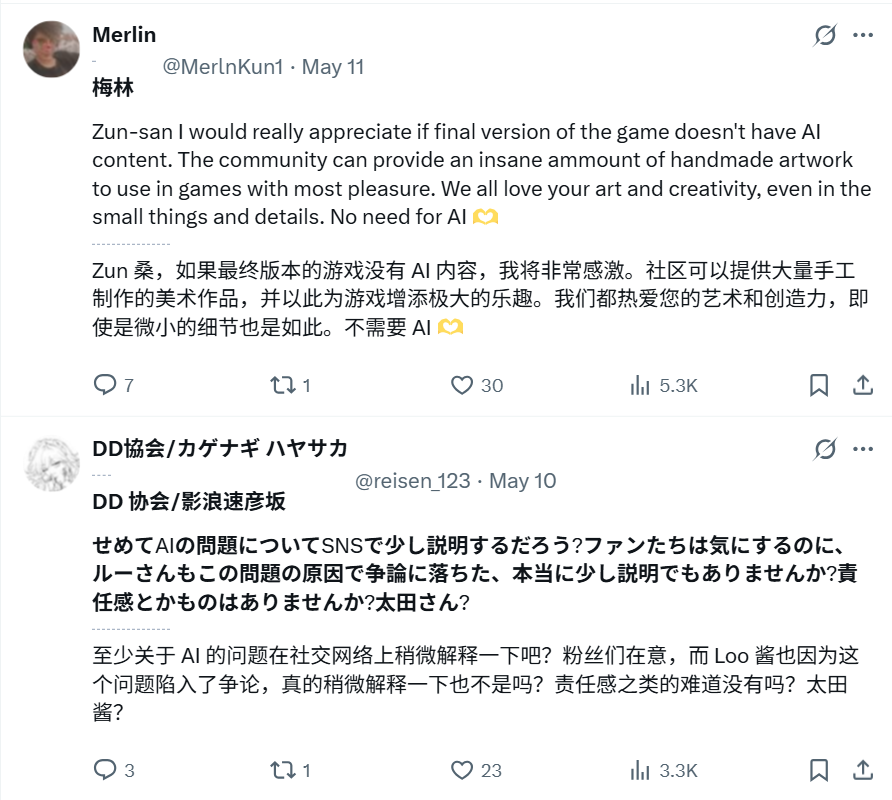
Task: Like Merlin's tweet
Action: tap(460, 384)
